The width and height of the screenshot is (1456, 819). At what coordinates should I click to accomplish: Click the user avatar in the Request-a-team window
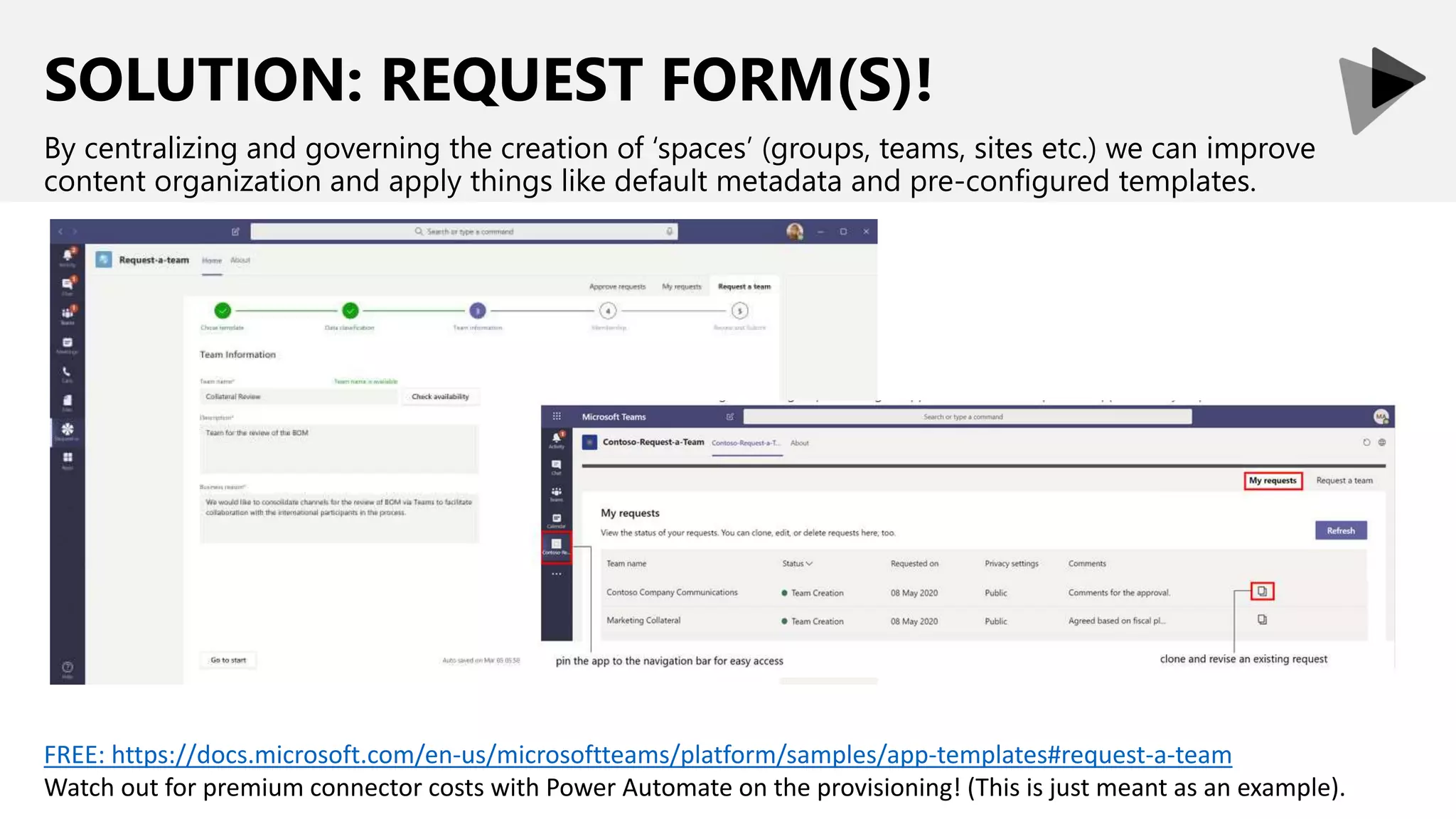[795, 232]
